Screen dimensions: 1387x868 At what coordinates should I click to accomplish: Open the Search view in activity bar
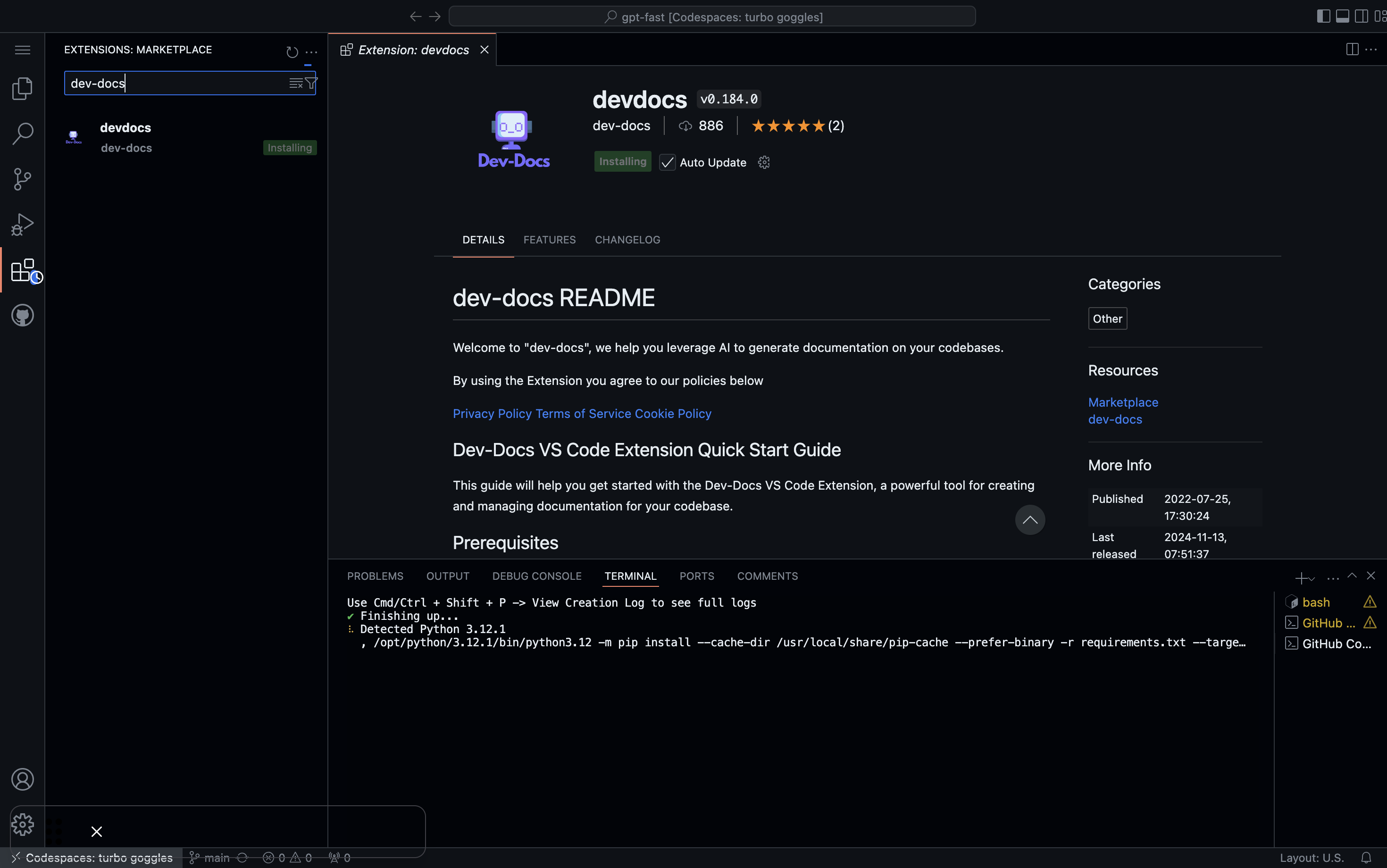22,133
